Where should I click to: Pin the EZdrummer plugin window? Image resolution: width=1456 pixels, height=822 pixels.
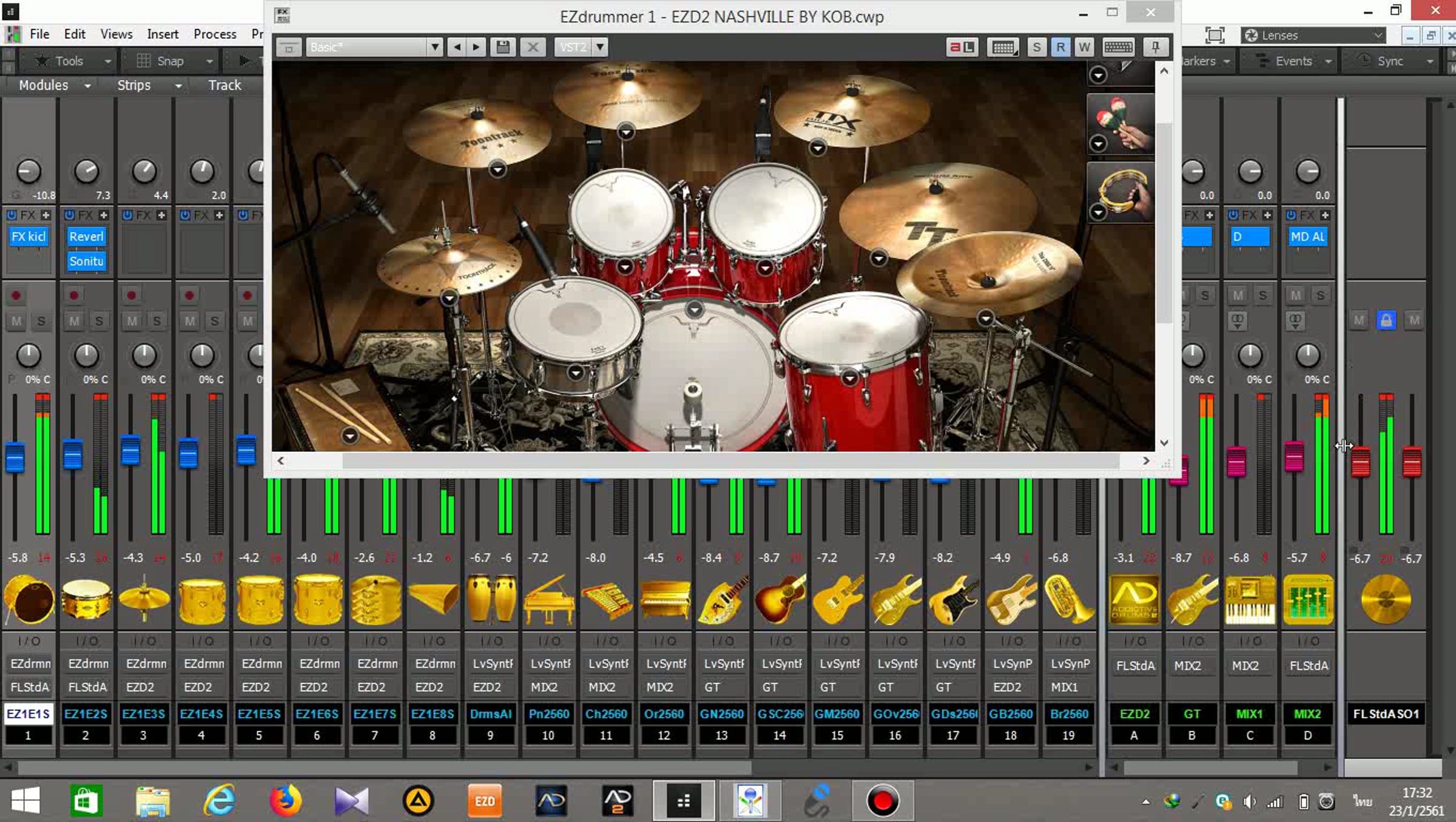pos(1155,47)
